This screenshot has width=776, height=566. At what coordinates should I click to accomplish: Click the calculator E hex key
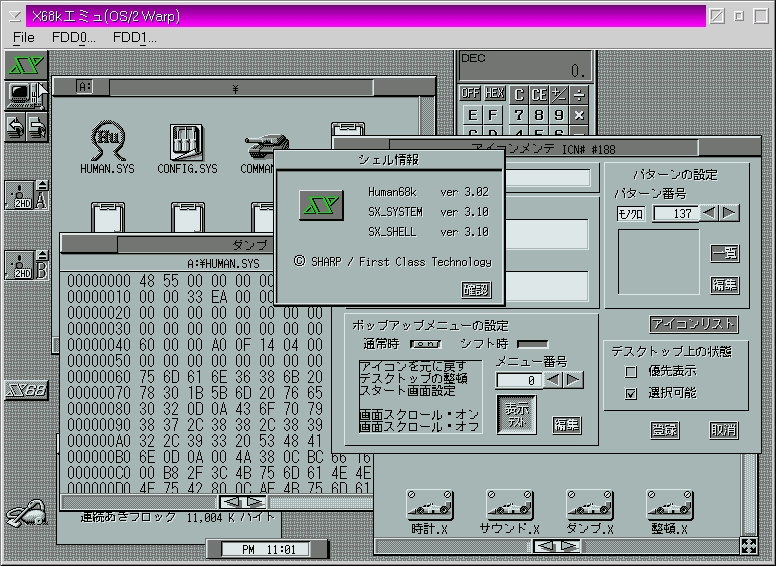(472, 115)
